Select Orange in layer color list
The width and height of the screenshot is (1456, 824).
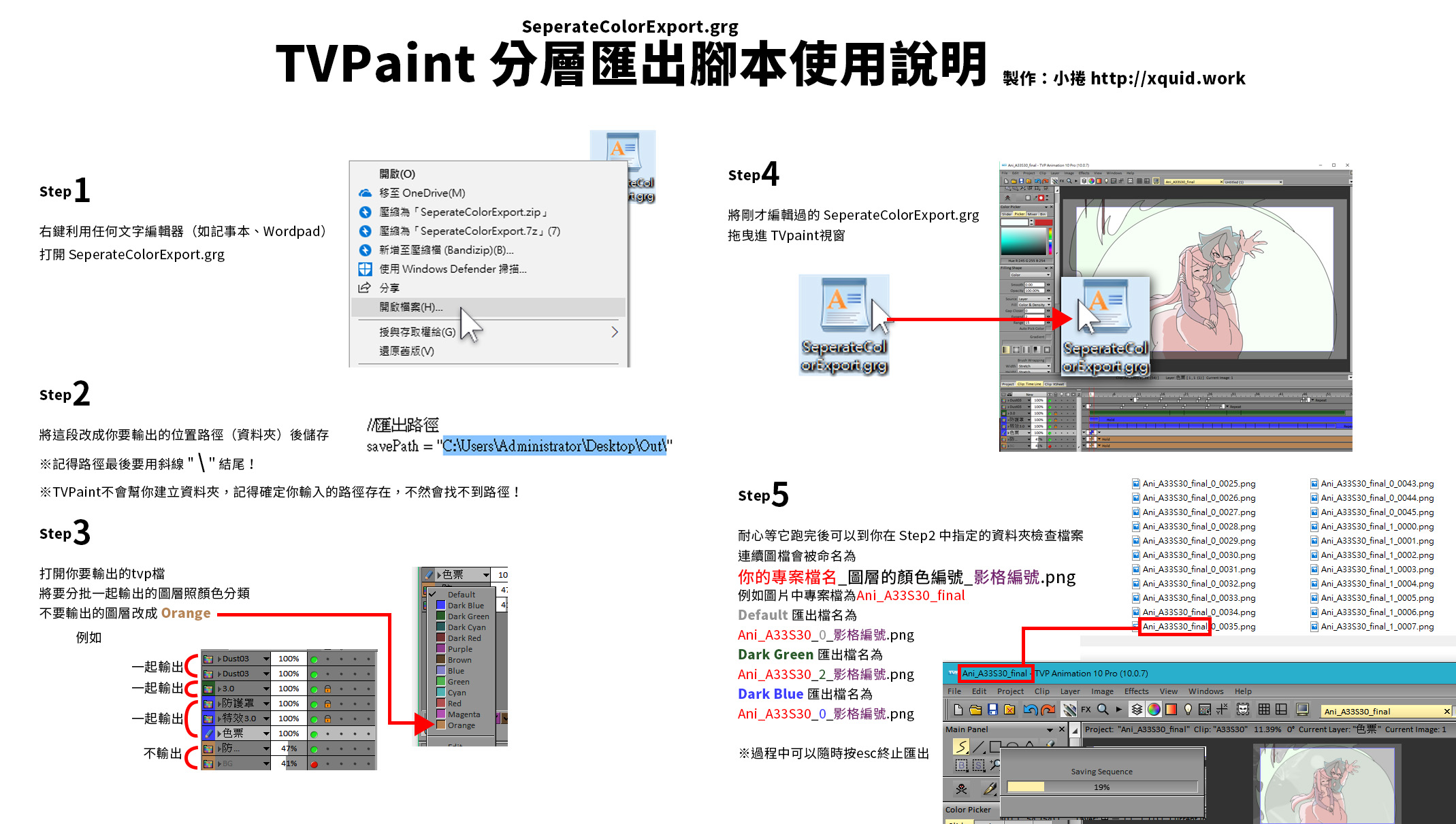click(x=461, y=725)
